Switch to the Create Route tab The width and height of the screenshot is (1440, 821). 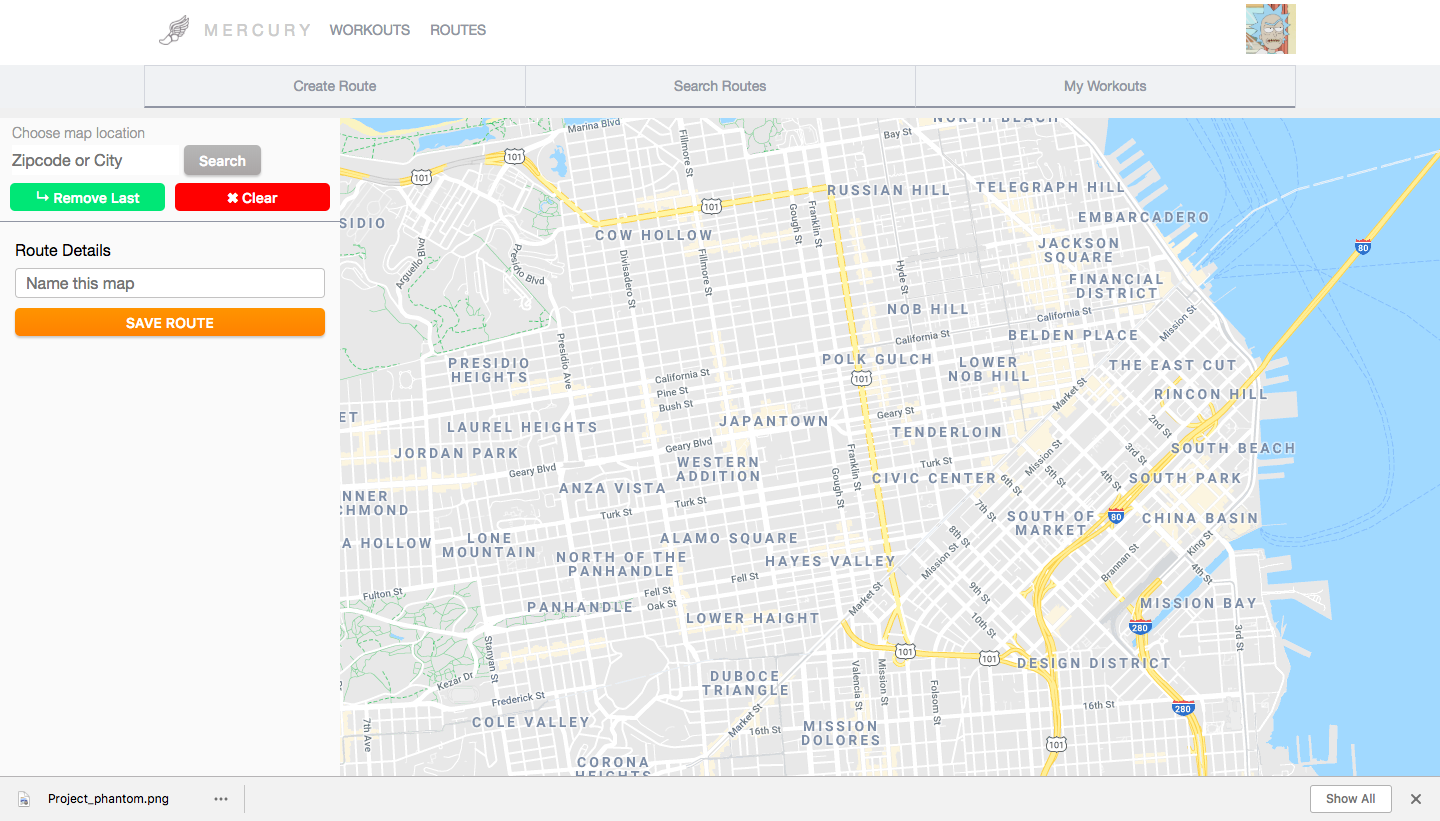pos(335,86)
